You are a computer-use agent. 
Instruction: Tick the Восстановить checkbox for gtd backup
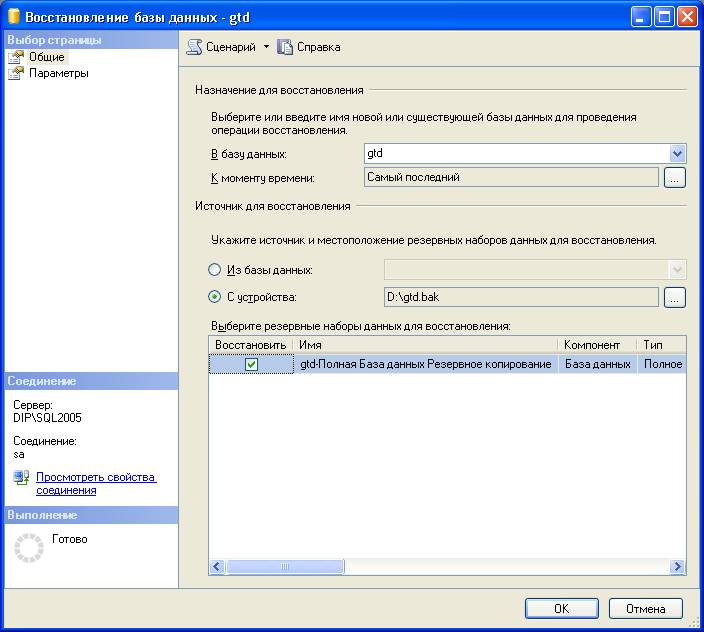point(251,365)
